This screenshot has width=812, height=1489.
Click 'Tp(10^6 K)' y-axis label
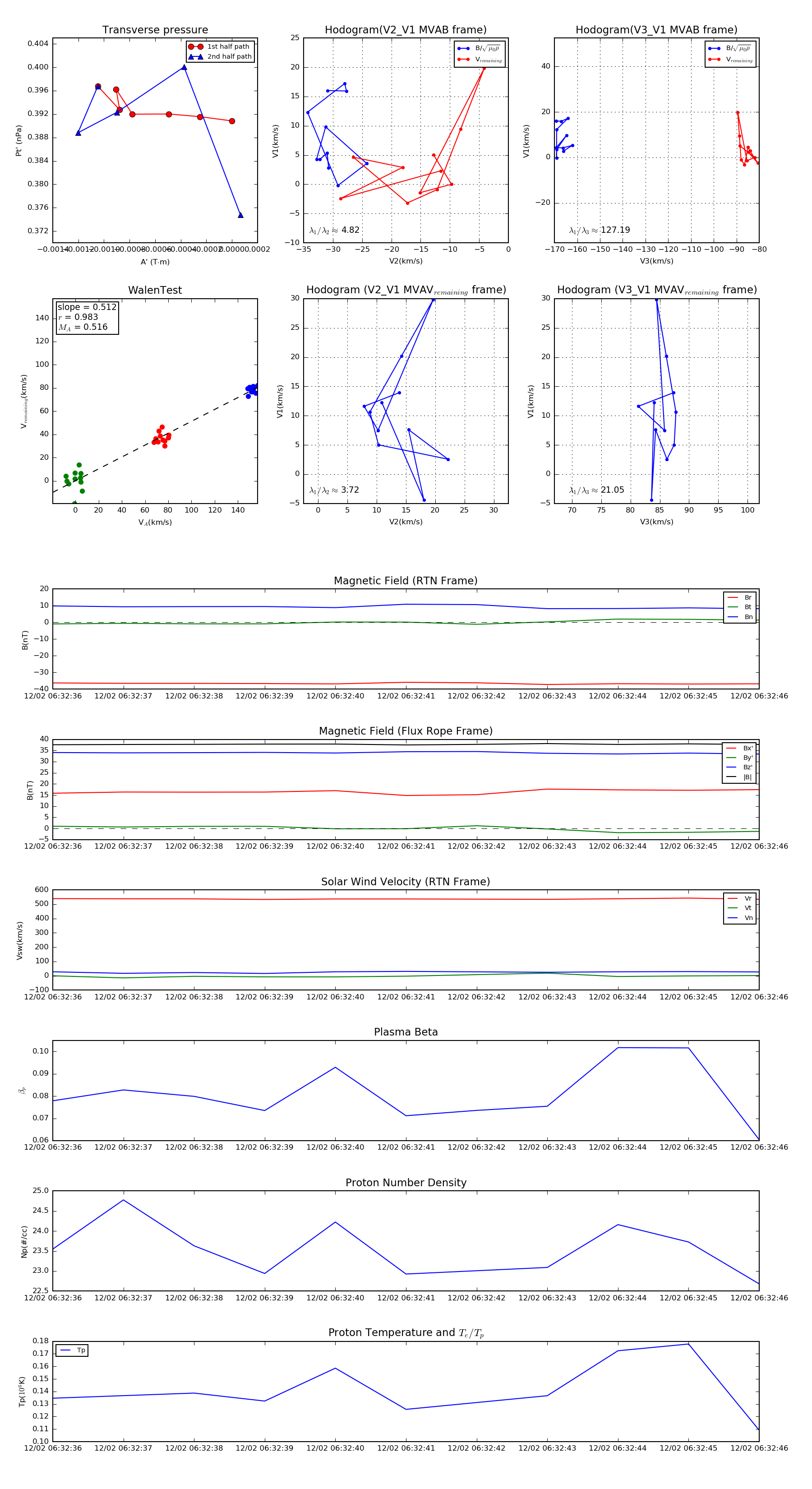point(21,1392)
